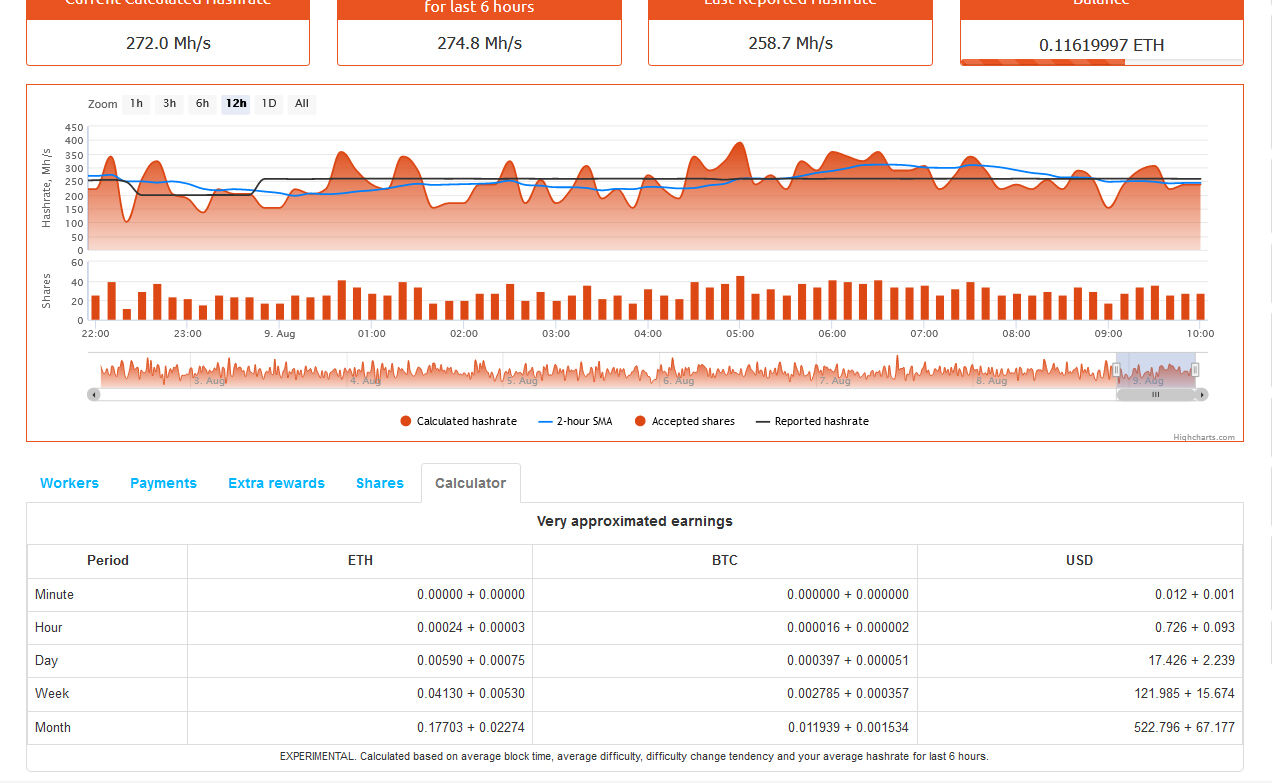Click Month USD value 522.796 + 67.177
The width and height of the screenshot is (1272, 783).
[1185, 727]
